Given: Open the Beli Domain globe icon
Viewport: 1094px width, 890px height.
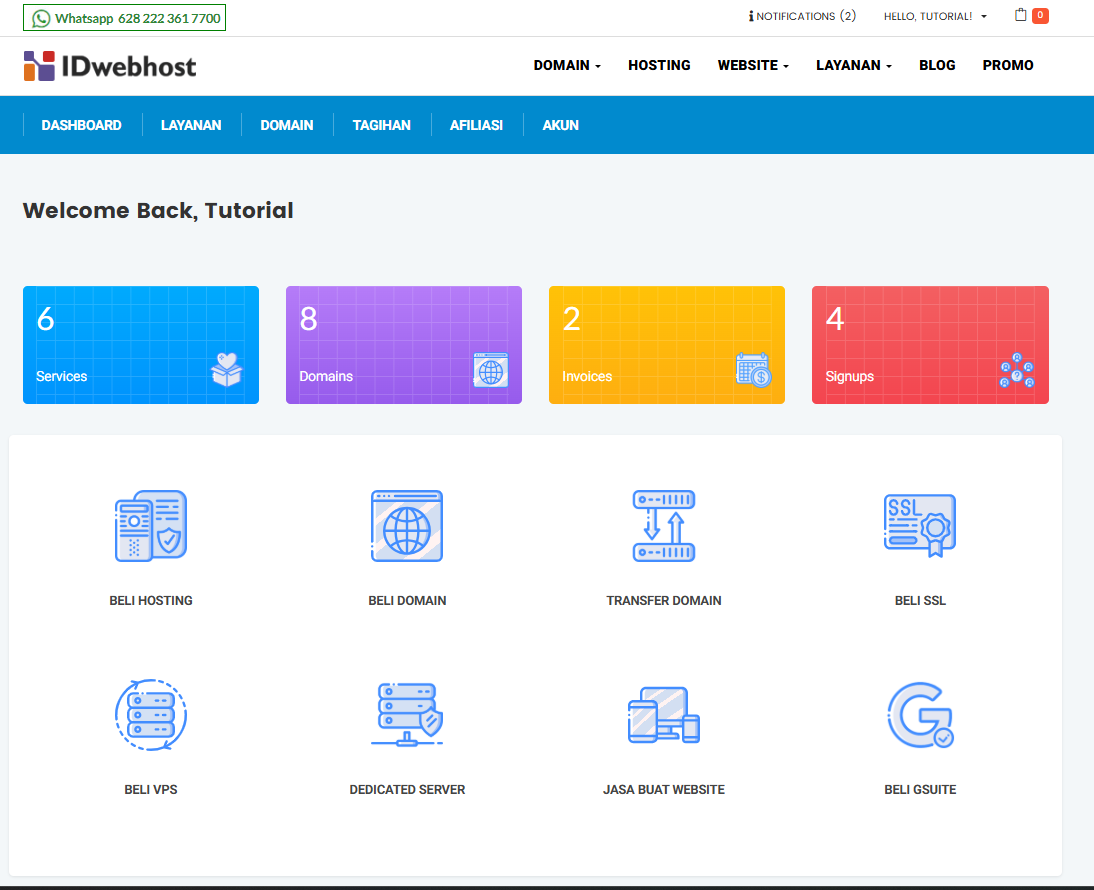Looking at the screenshot, I should (x=407, y=525).
